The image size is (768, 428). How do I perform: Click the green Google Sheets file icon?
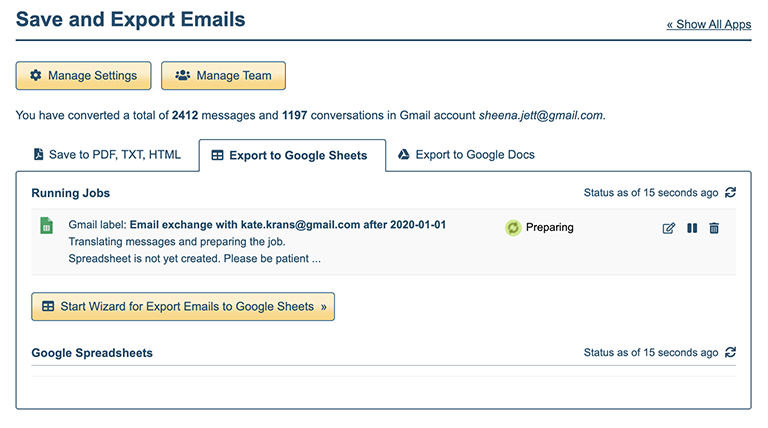coord(47,226)
